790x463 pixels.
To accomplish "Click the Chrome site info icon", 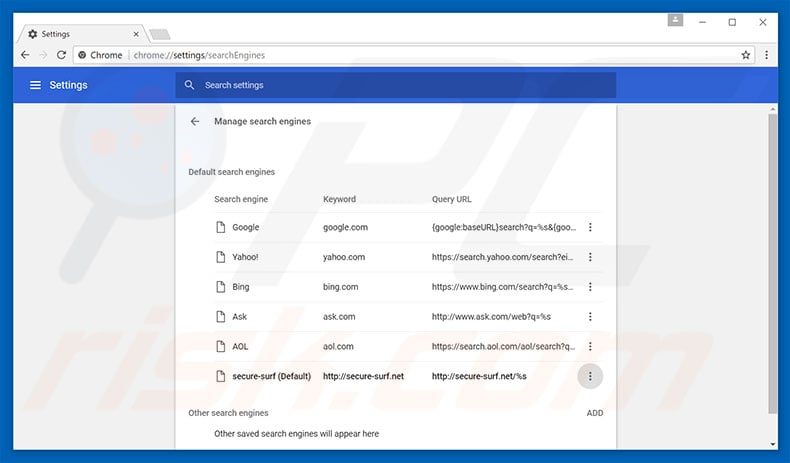I will [x=82, y=55].
